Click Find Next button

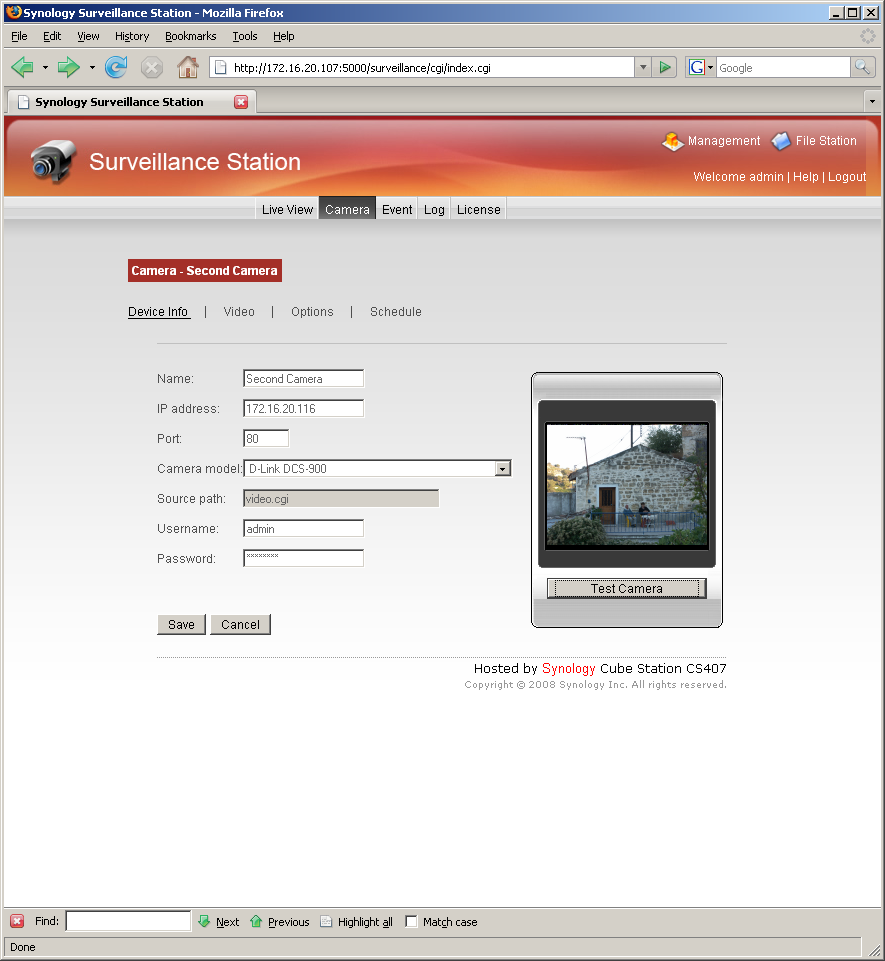pos(219,921)
